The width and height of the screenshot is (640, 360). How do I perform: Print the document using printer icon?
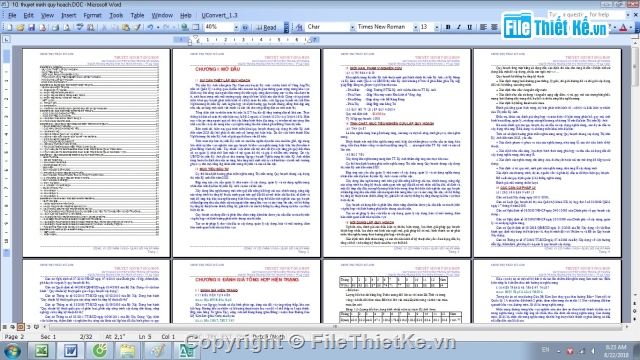[x=55, y=27]
